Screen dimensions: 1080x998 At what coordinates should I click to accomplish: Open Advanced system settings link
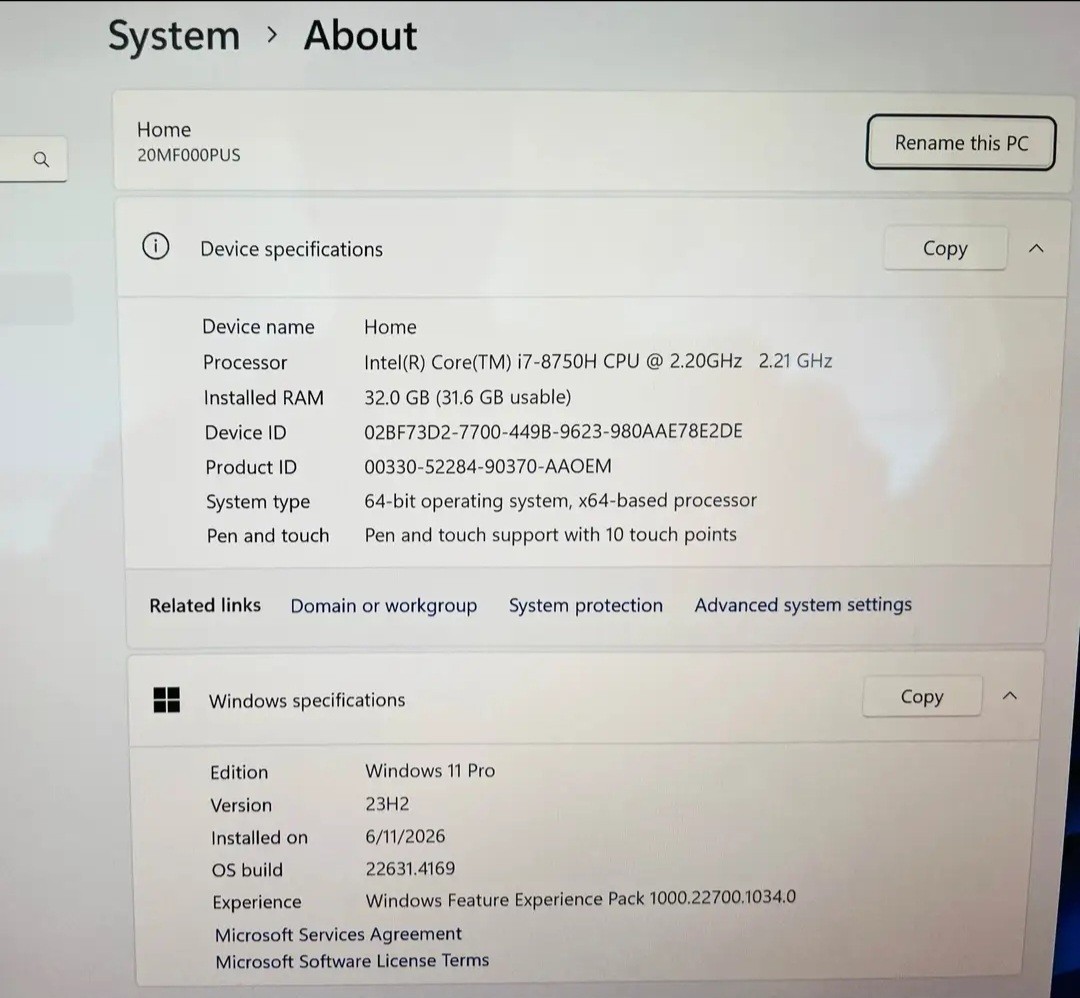[802, 604]
